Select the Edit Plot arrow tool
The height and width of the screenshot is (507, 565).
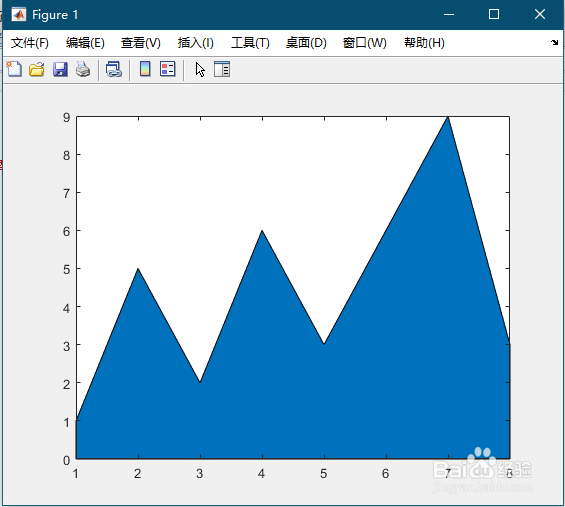point(200,70)
